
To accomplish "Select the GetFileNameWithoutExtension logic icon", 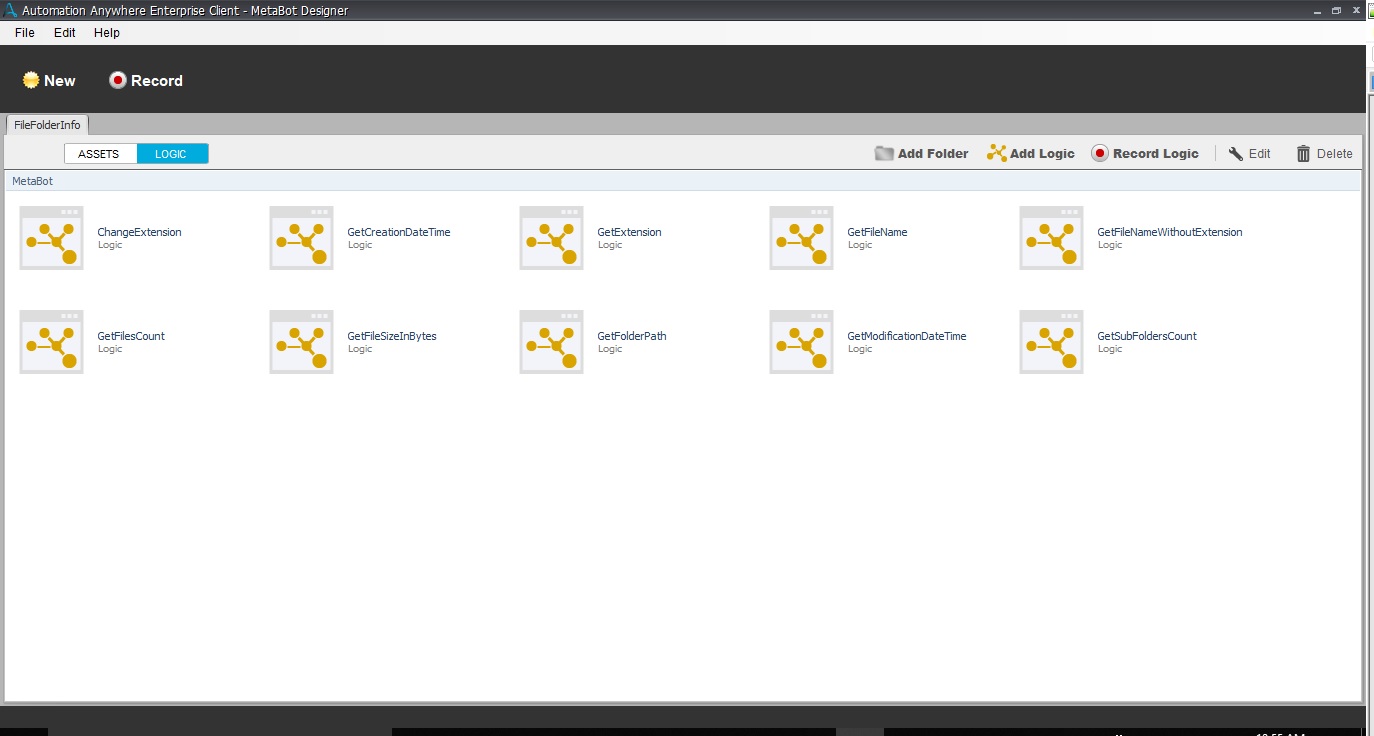I will click(1051, 238).
